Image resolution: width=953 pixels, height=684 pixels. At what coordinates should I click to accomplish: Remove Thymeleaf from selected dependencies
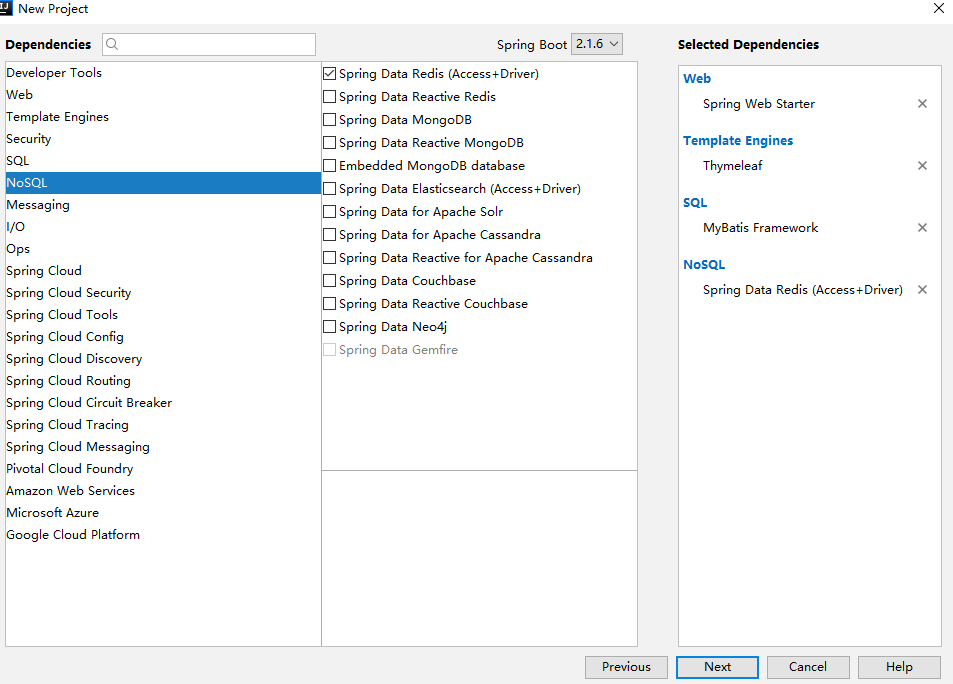pyautogui.click(x=922, y=165)
